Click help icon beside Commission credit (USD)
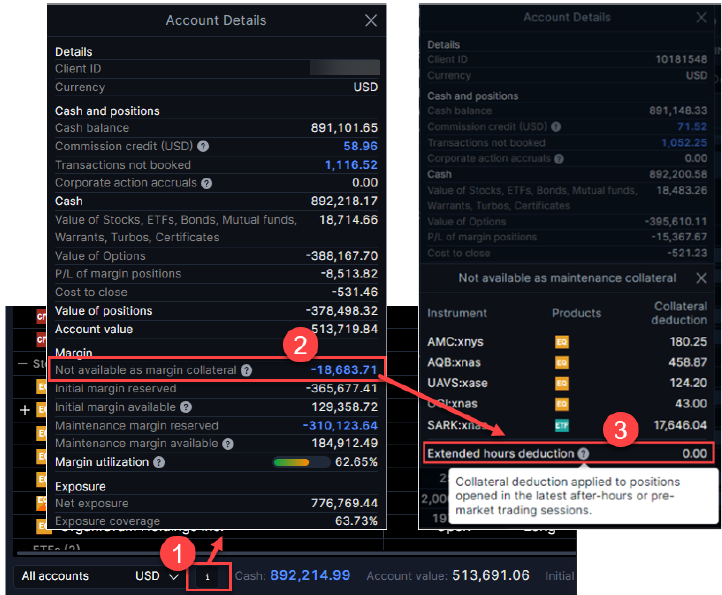Image resolution: width=722 pixels, height=595 pixels. (203, 146)
